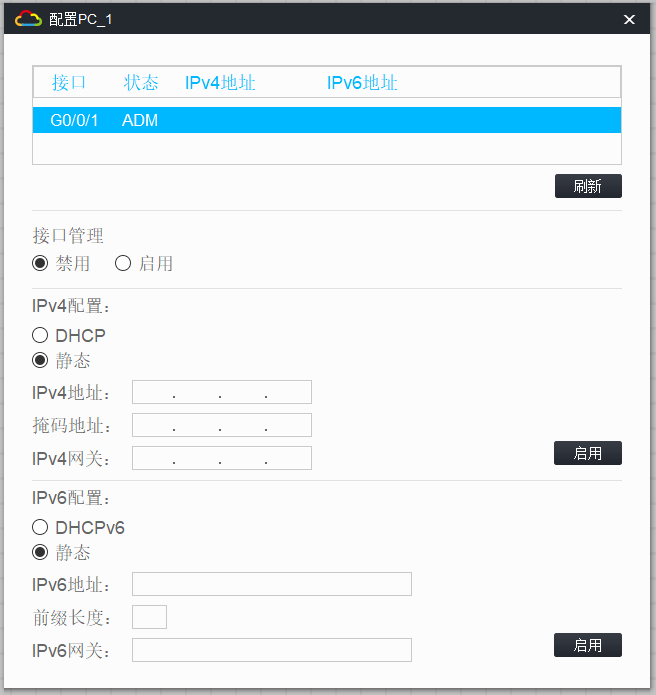656x695 pixels.
Task: Select the 禁用 radio button
Action: (x=41, y=264)
